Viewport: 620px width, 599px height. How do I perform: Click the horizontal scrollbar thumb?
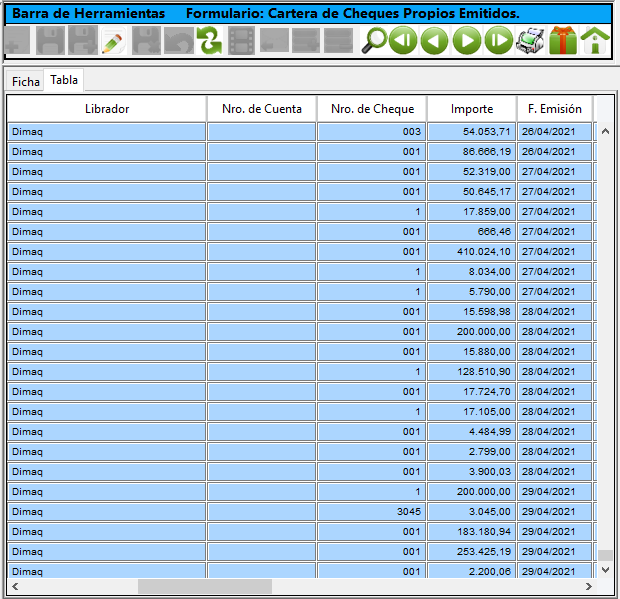coord(205,586)
